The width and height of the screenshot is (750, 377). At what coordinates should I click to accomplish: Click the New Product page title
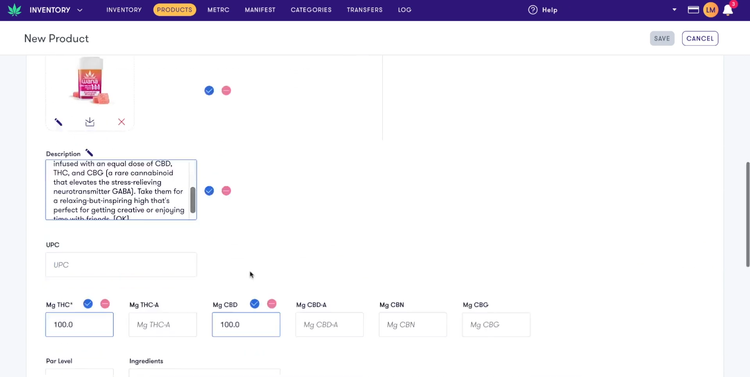56,39
